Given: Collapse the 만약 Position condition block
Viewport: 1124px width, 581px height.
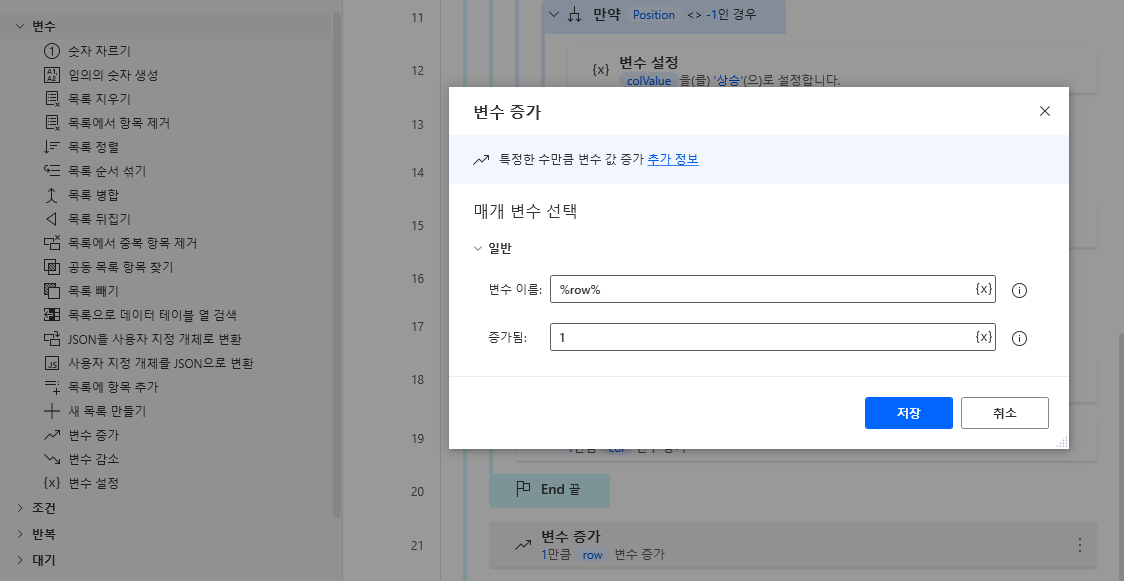Looking at the screenshot, I should click(x=553, y=14).
